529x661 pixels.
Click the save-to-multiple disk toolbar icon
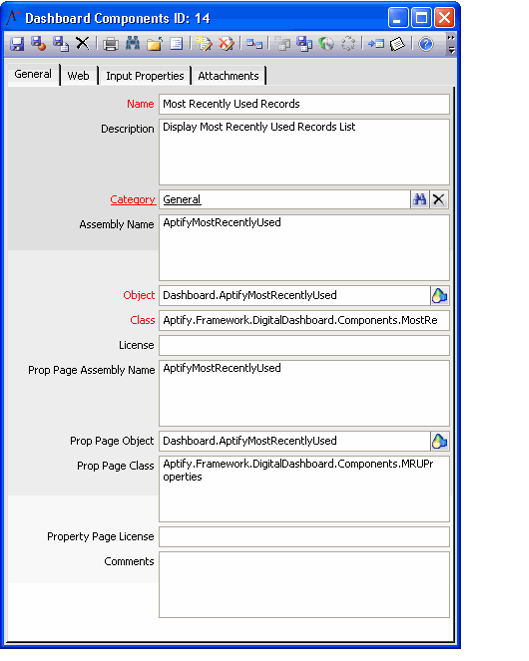point(304,44)
